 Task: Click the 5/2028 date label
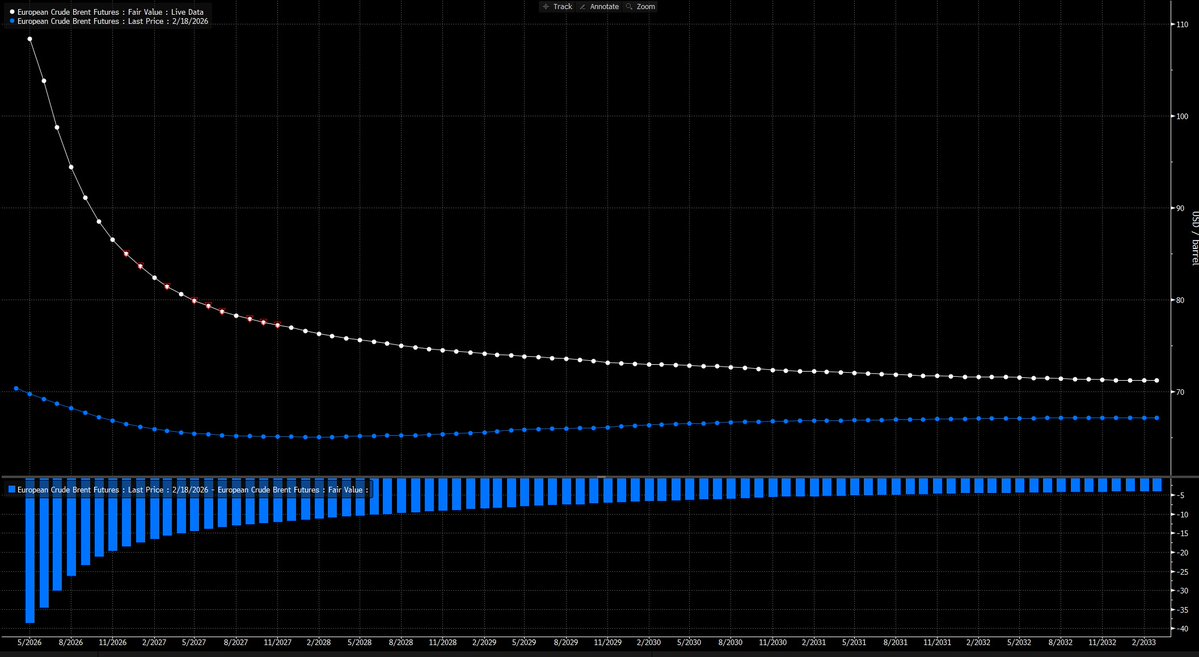pos(359,644)
